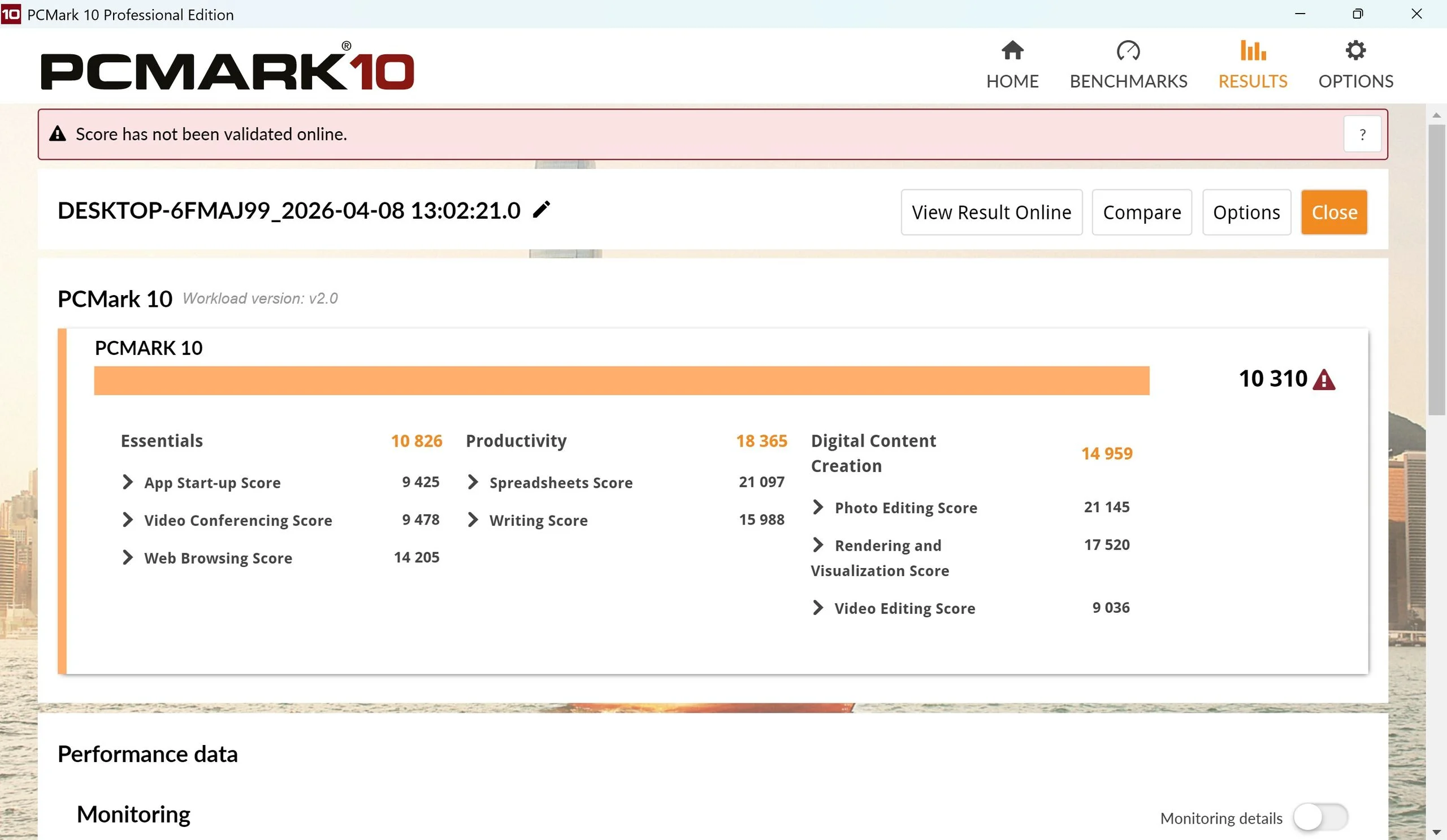Open Options via the gear icon
1447x840 pixels.
pyautogui.click(x=1355, y=50)
